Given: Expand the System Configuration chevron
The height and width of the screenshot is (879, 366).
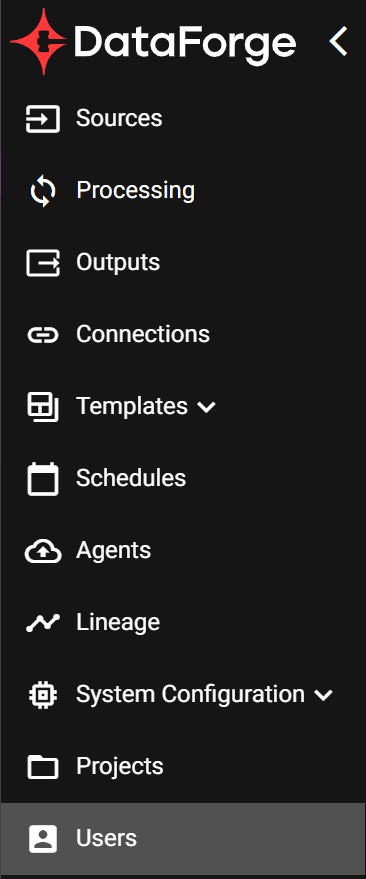Looking at the screenshot, I should click(x=323, y=696).
